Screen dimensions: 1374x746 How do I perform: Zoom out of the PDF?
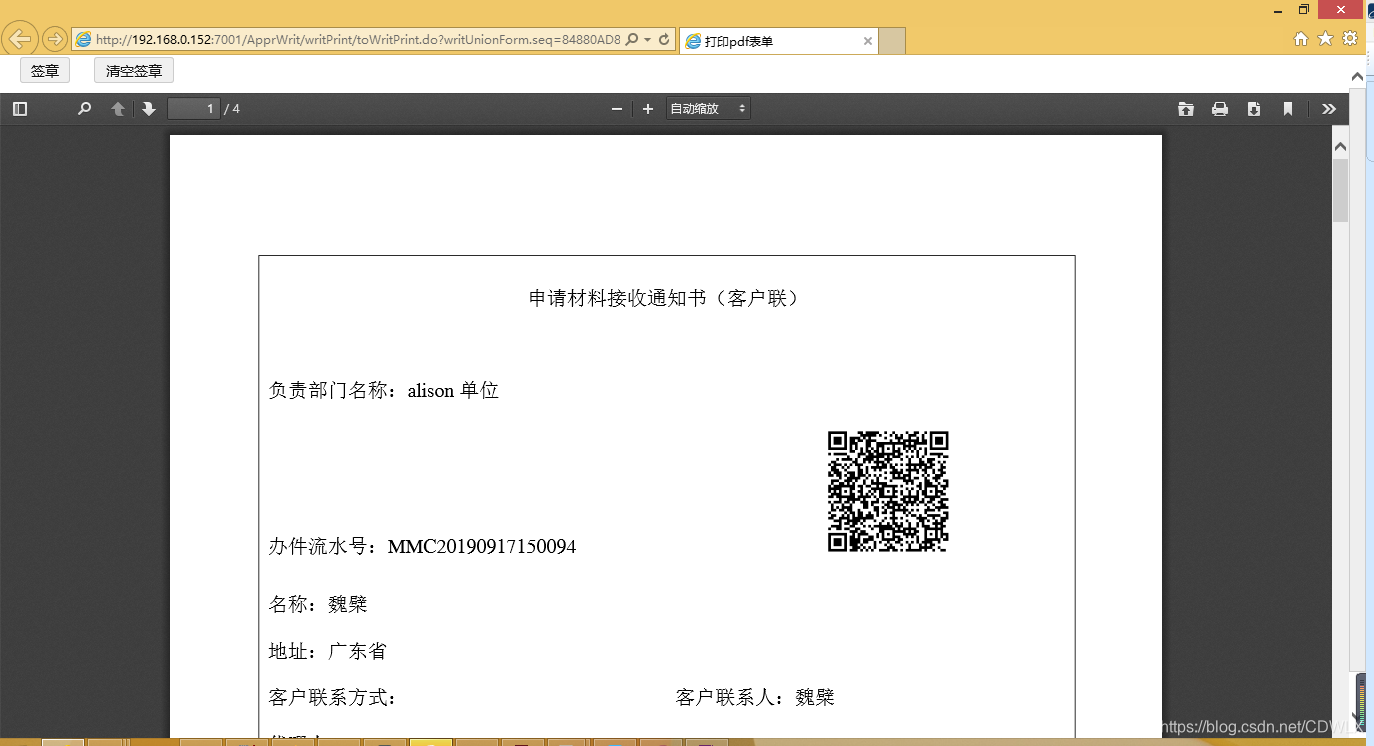coord(617,108)
